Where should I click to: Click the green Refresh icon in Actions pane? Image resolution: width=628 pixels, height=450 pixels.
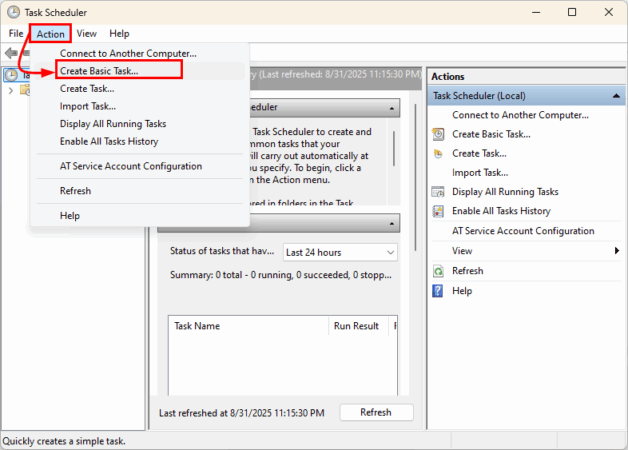438,271
